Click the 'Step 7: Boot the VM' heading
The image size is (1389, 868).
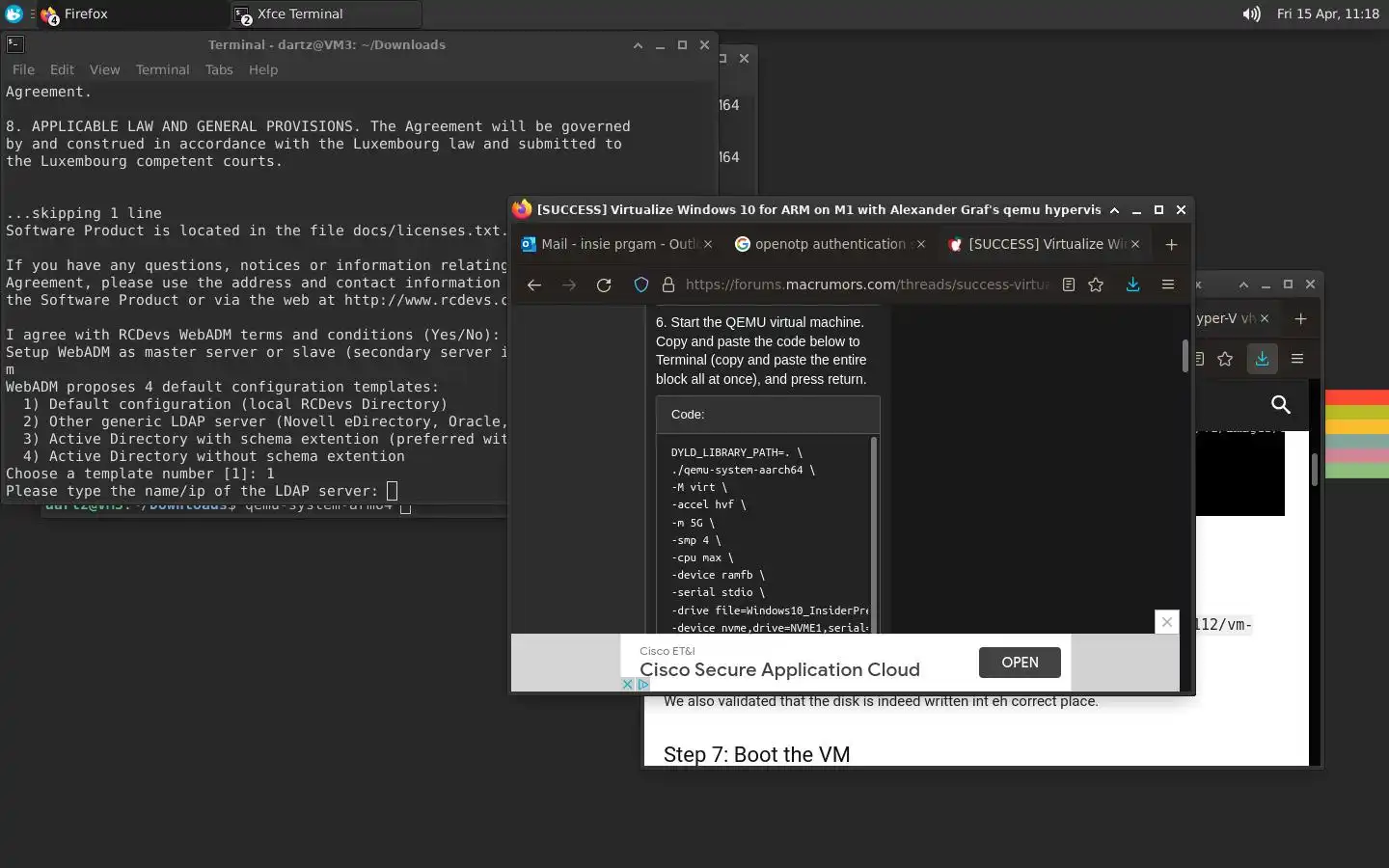click(x=756, y=754)
